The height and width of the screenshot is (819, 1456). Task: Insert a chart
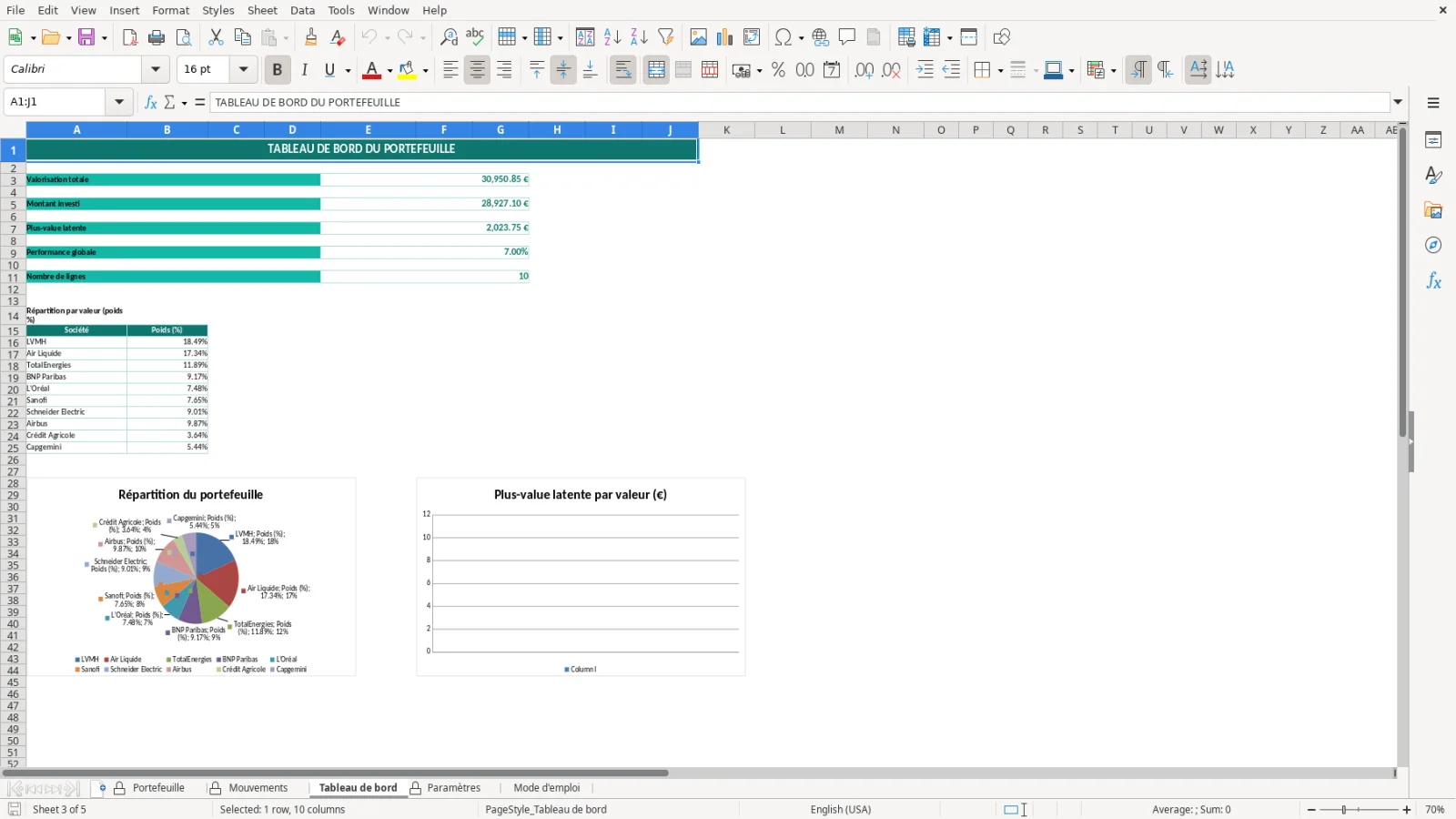724,37
